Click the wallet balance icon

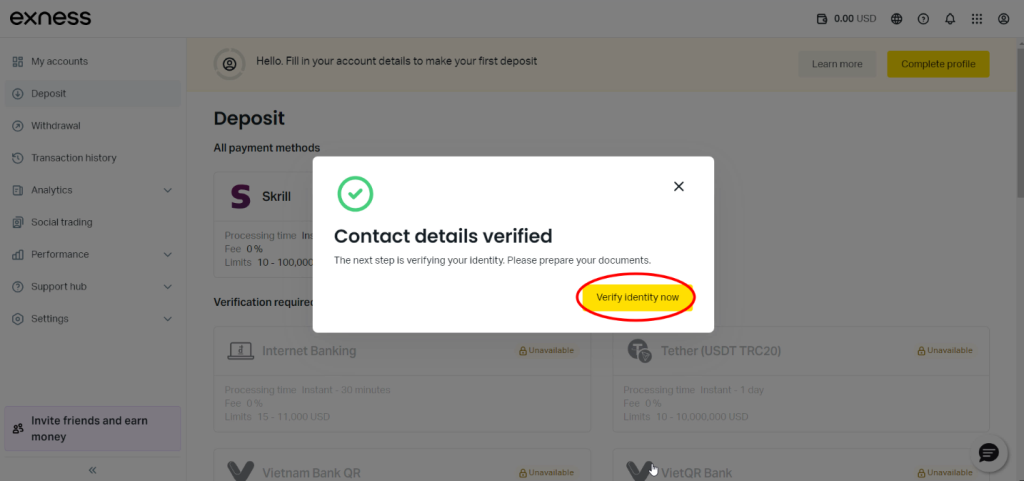(823, 18)
